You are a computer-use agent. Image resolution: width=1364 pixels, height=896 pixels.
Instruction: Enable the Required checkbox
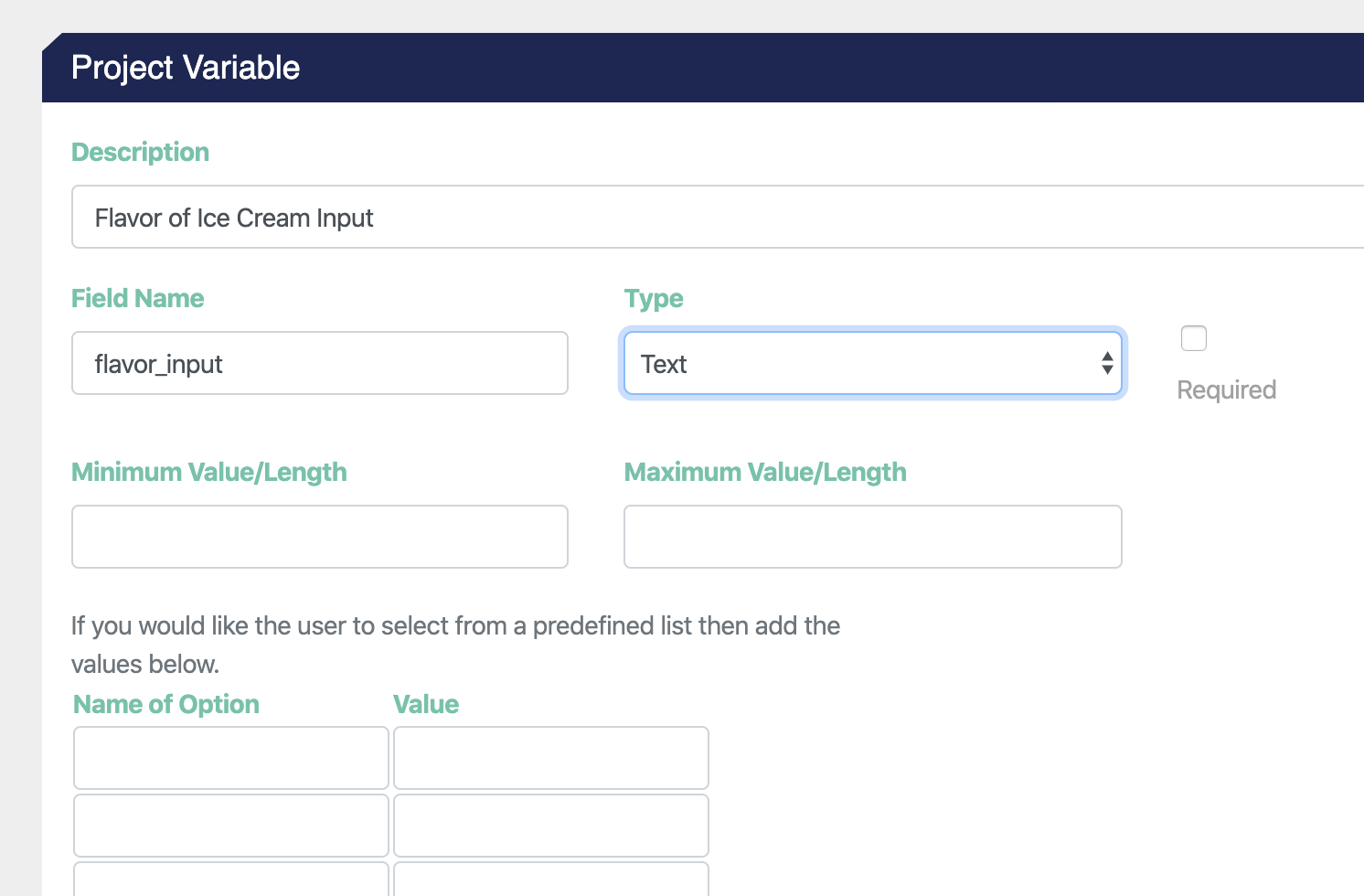(1193, 337)
